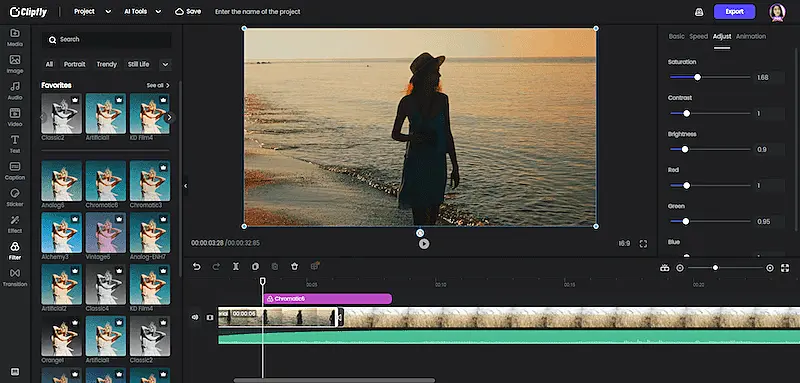Viewport: 800px width, 383px height.
Task: Open the Transition panel in sidebar
Action: 15,277
